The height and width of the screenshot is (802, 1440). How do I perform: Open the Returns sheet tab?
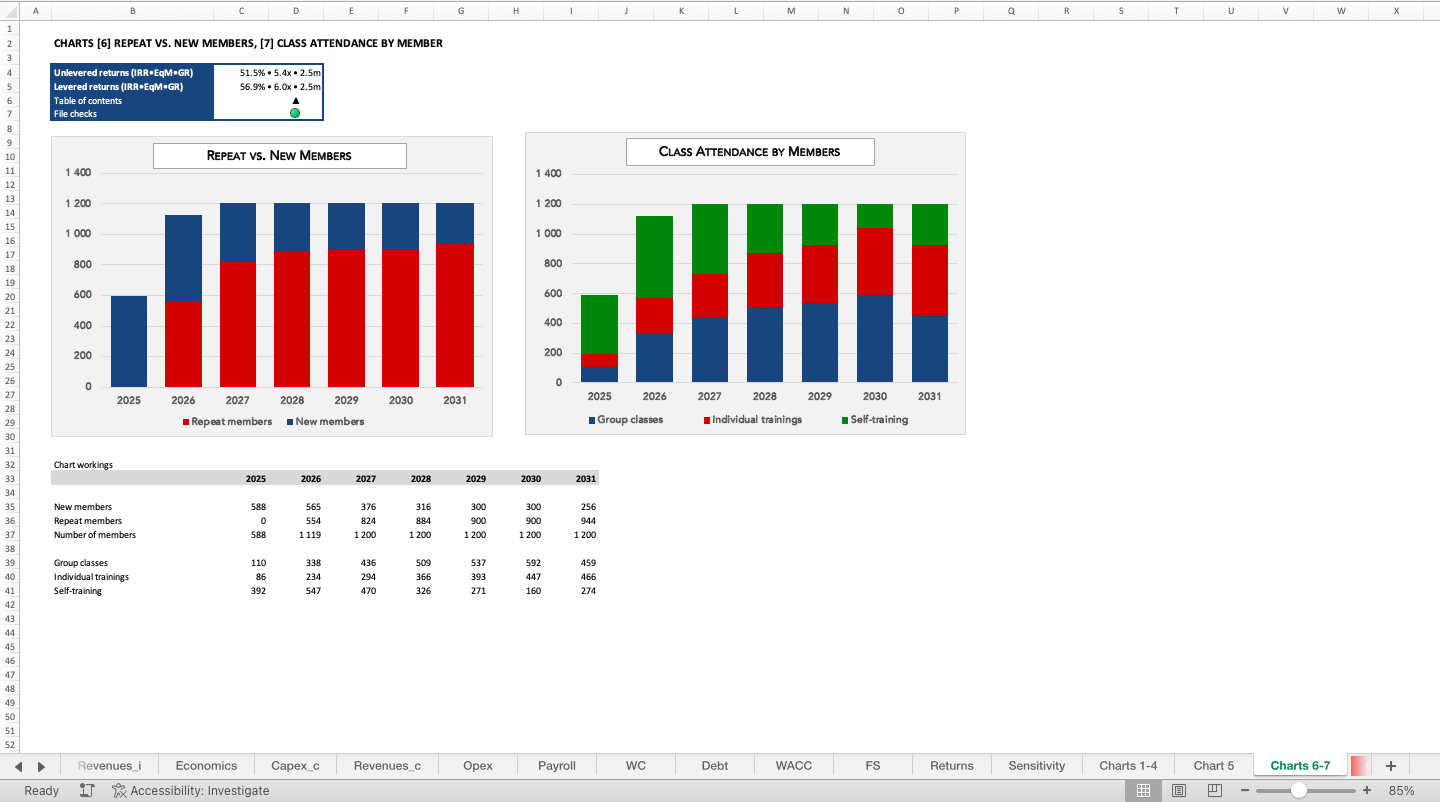coord(950,765)
